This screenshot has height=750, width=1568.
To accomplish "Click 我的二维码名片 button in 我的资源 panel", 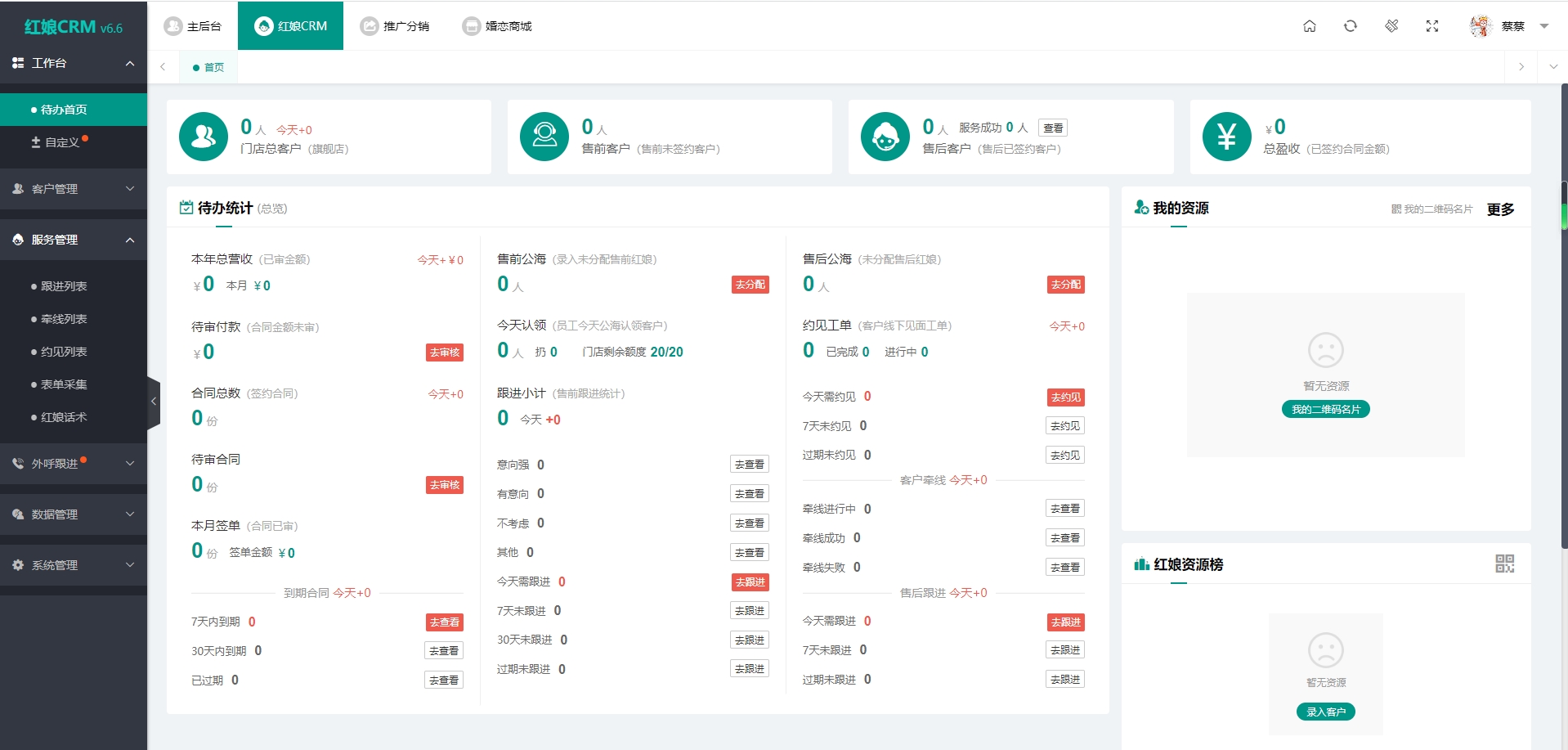I will [x=1325, y=409].
